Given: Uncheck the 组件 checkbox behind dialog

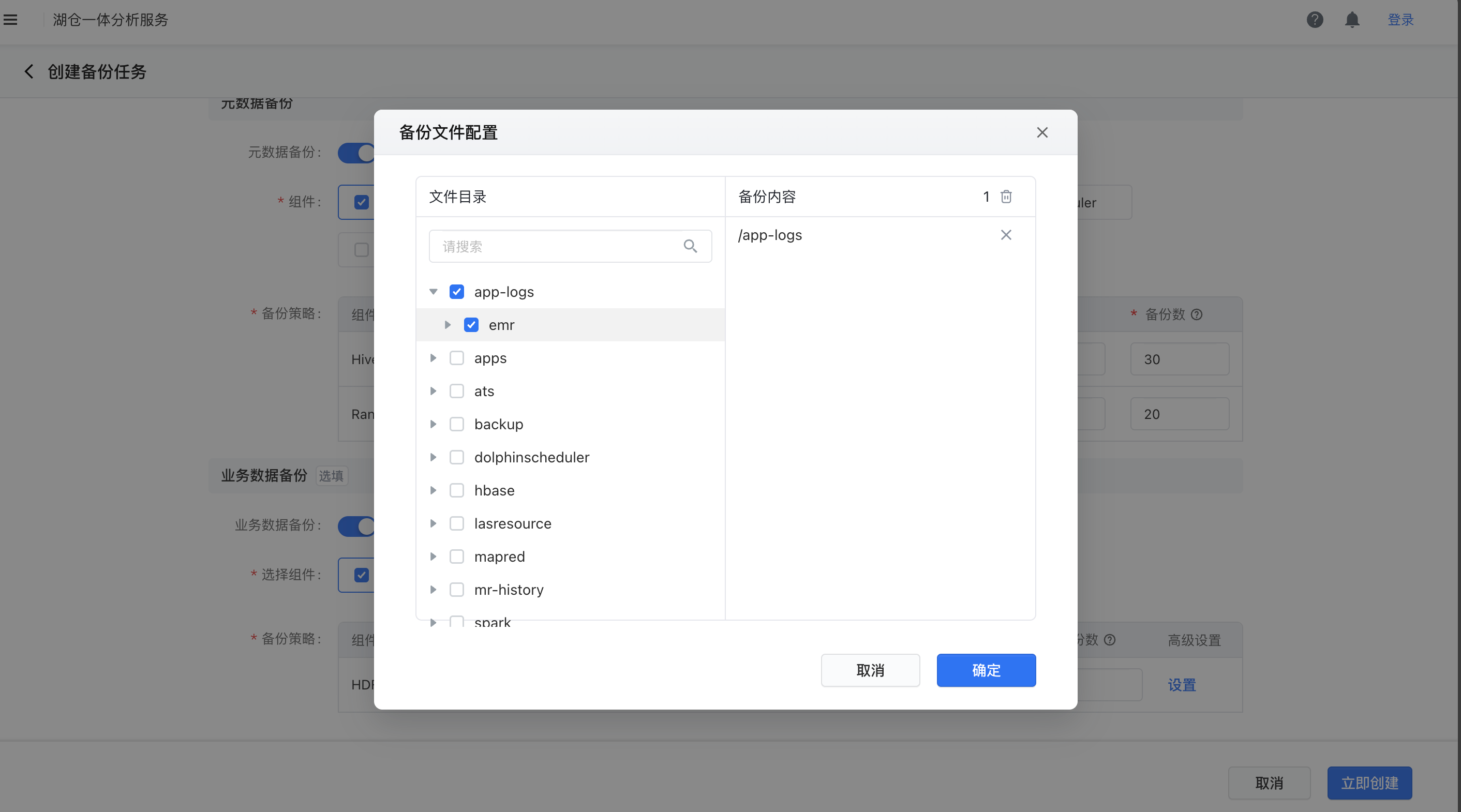Looking at the screenshot, I should (361, 202).
